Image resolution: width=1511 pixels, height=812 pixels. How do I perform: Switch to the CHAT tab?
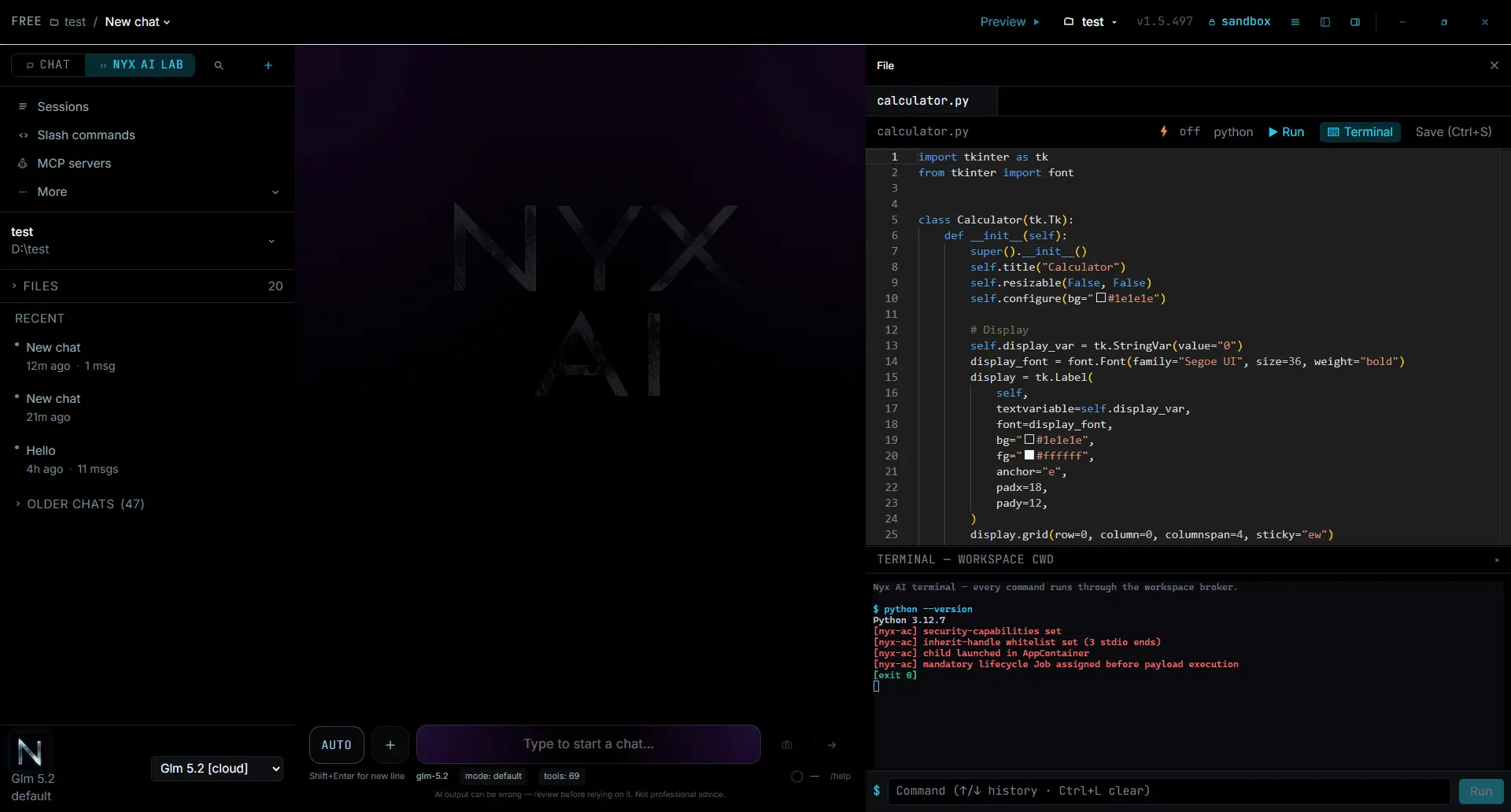49,65
